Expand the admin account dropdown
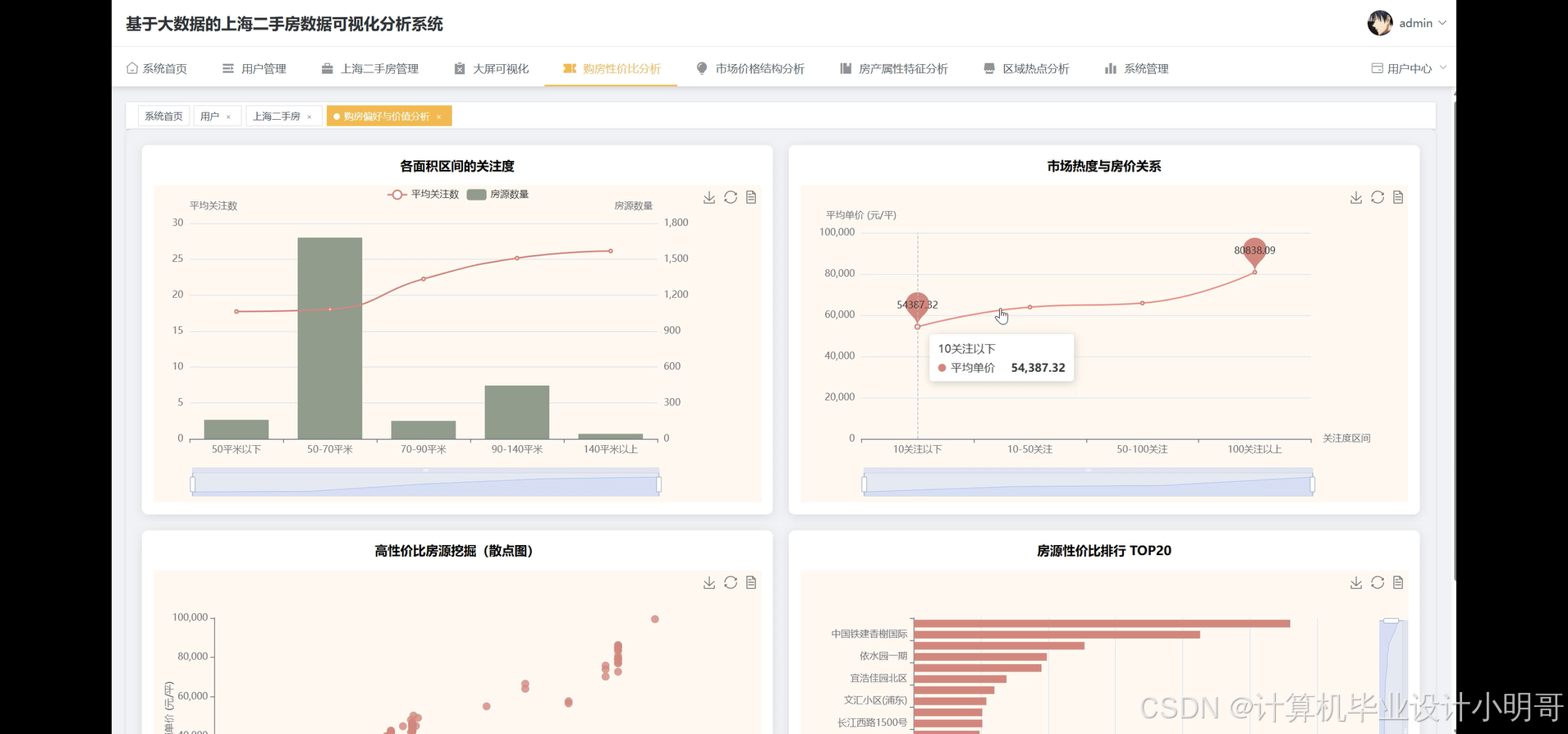This screenshot has height=734, width=1568. point(1423,23)
